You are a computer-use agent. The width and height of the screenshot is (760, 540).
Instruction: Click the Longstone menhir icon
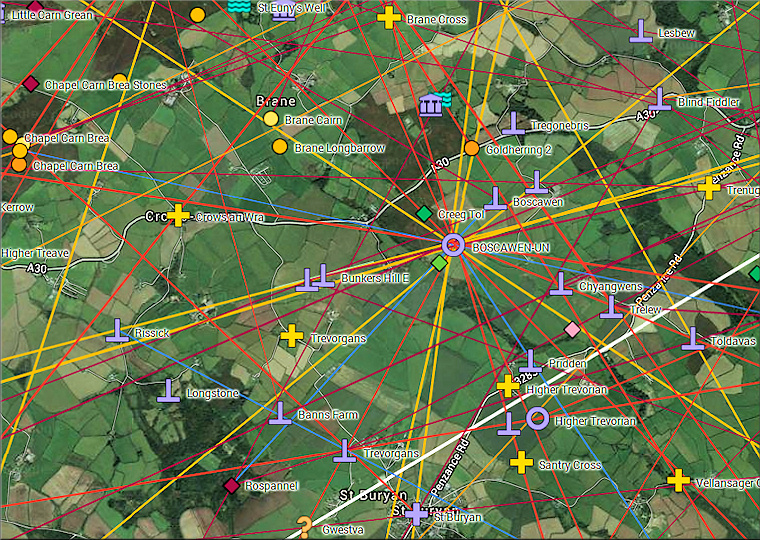click(168, 391)
